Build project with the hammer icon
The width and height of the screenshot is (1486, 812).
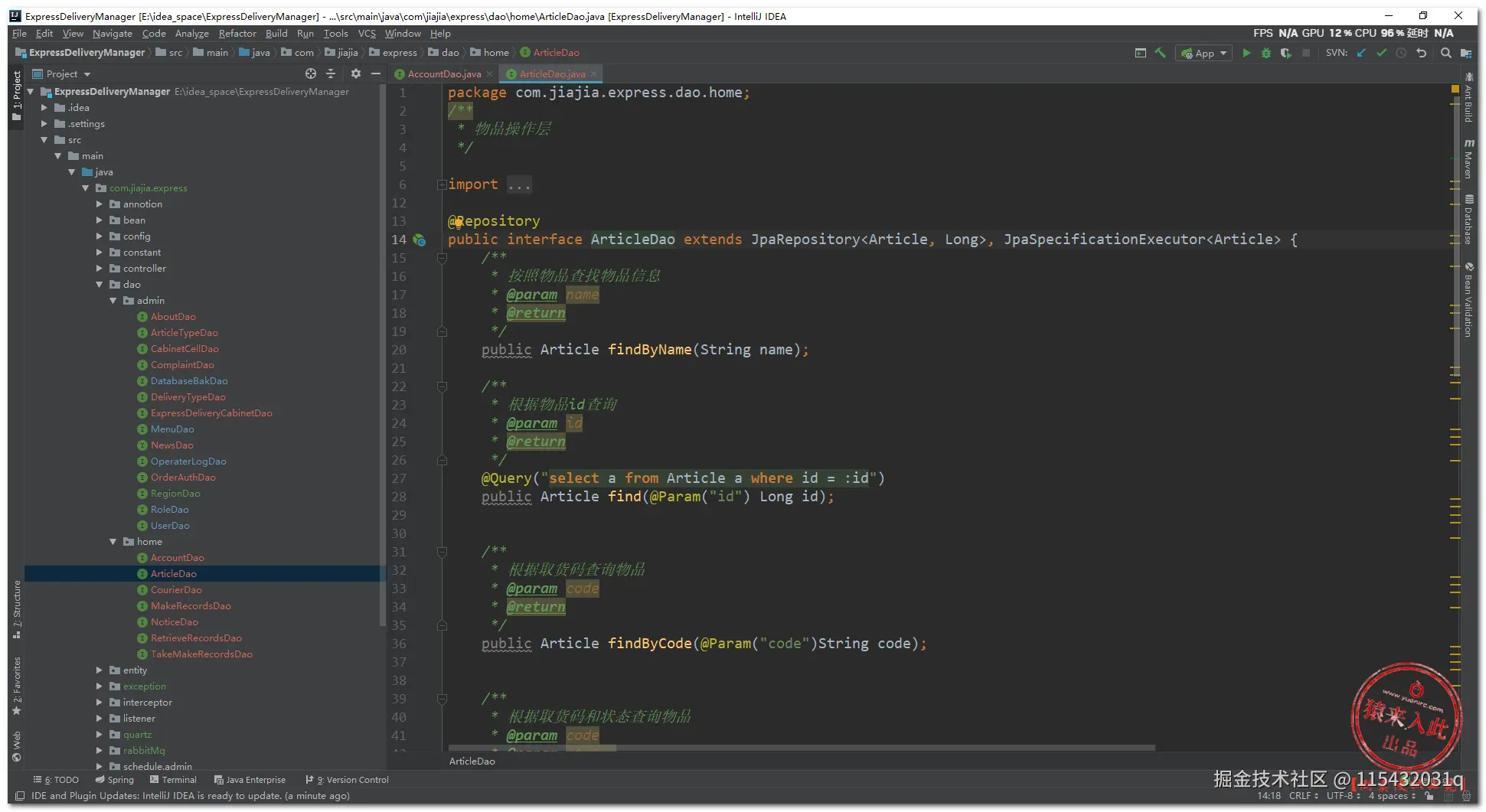pos(1161,53)
